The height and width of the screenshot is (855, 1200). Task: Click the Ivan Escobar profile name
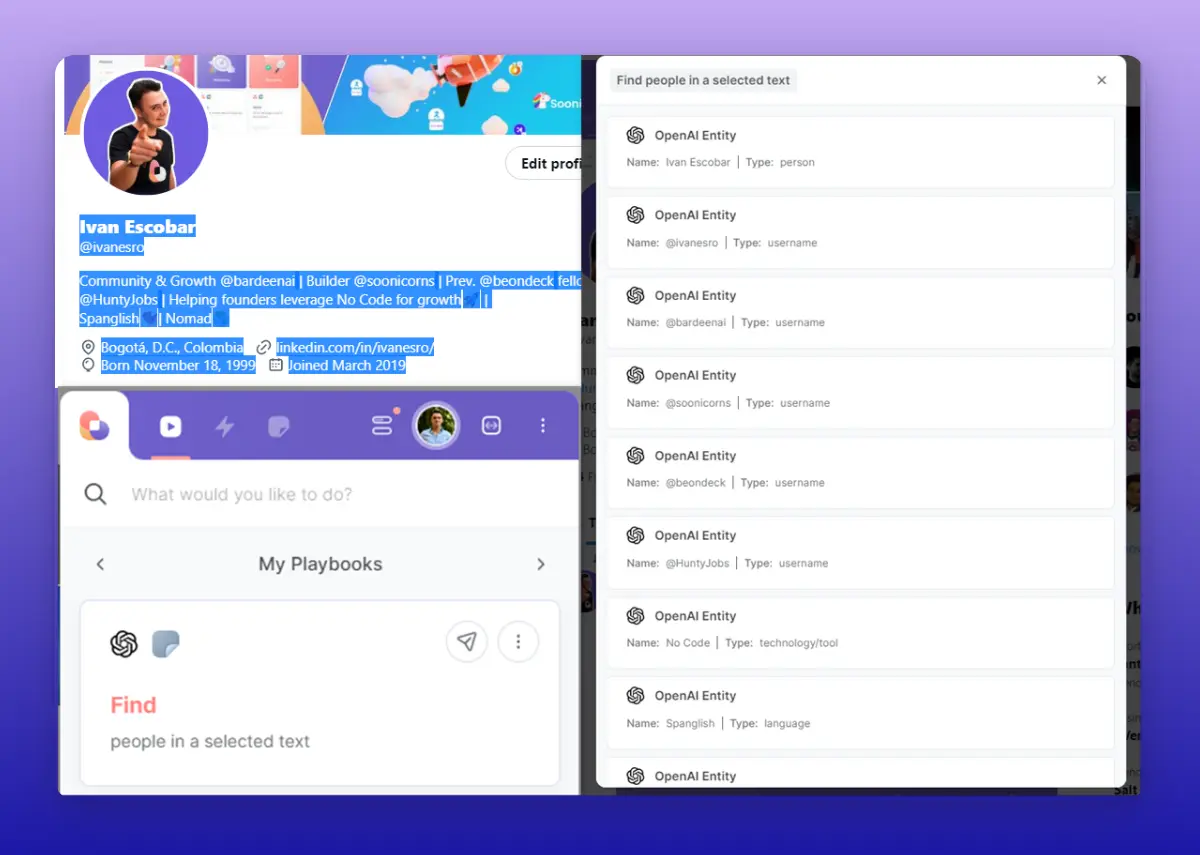pos(137,227)
